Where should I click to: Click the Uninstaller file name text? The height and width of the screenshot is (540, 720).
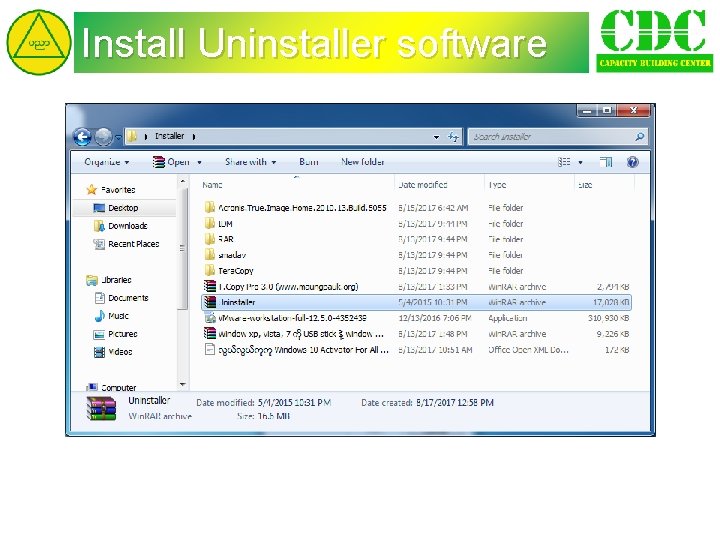237,302
